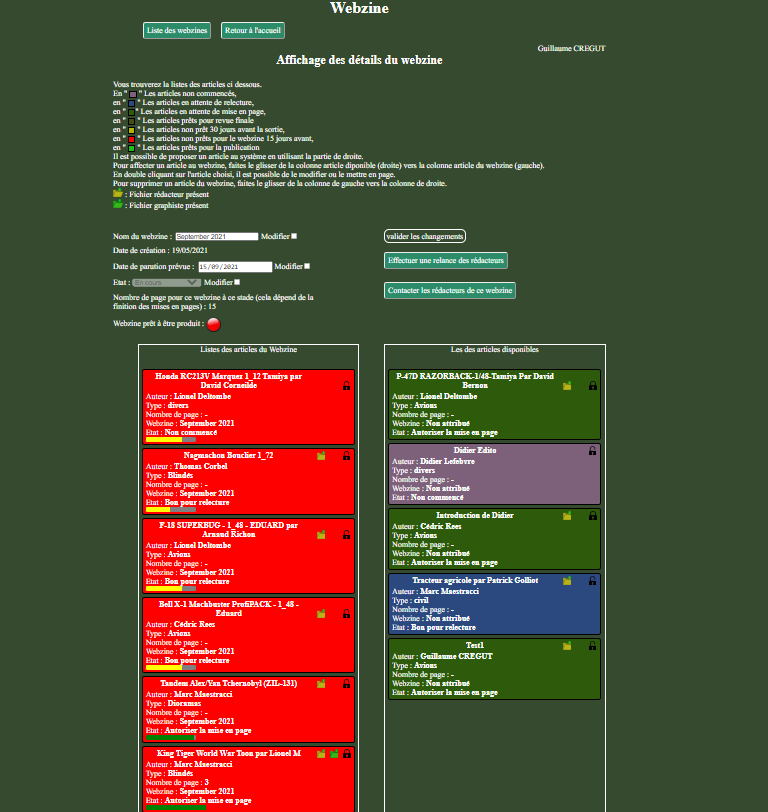768x812 pixels.
Task: Open writer file folder on Tracteur agricole article
Action: (x=567, y=581)
